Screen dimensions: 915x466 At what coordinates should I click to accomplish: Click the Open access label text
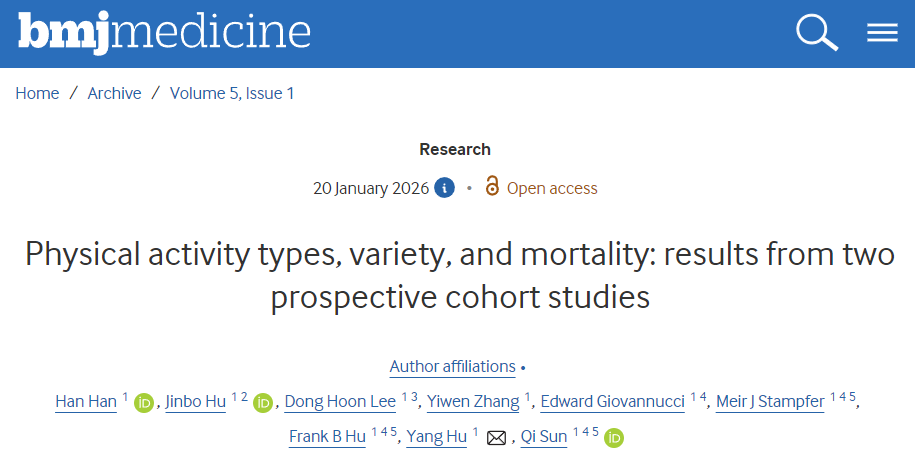point(552,188)
